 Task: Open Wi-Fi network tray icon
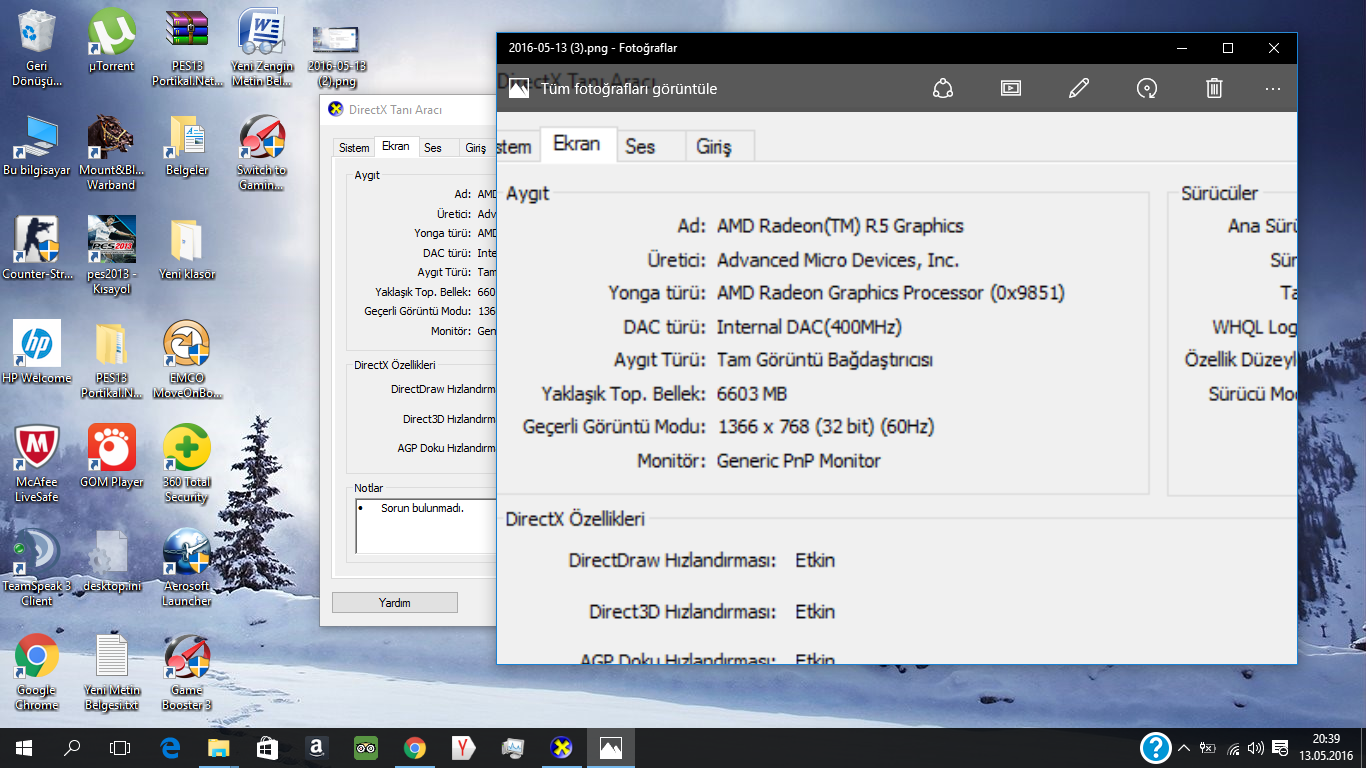click(1233, 747)
